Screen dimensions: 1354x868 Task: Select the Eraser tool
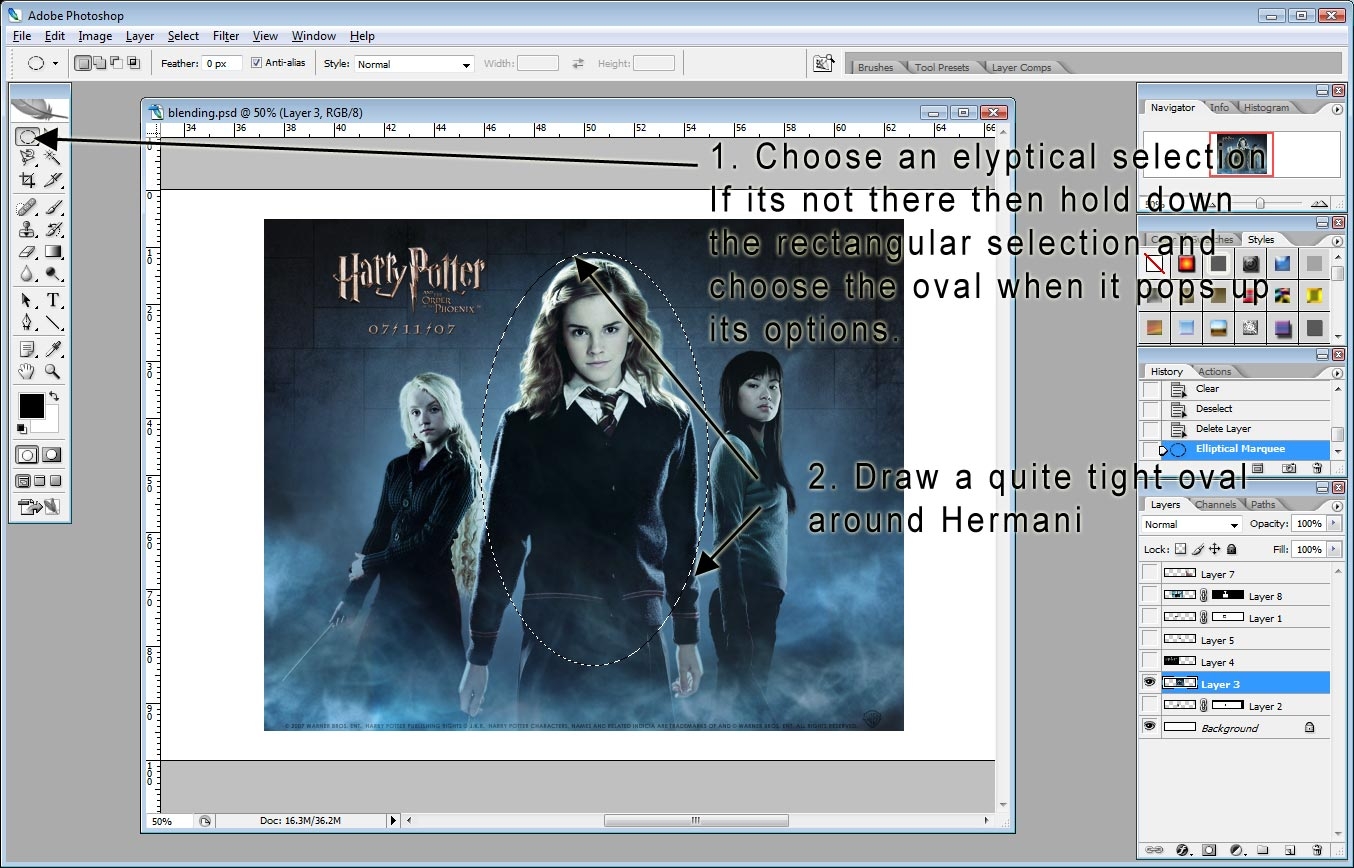click(x=27, y=251)
